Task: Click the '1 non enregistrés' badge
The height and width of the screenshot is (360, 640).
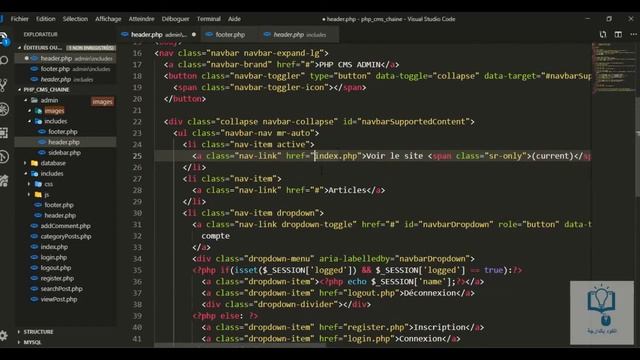Action: (x=91, y=48)
